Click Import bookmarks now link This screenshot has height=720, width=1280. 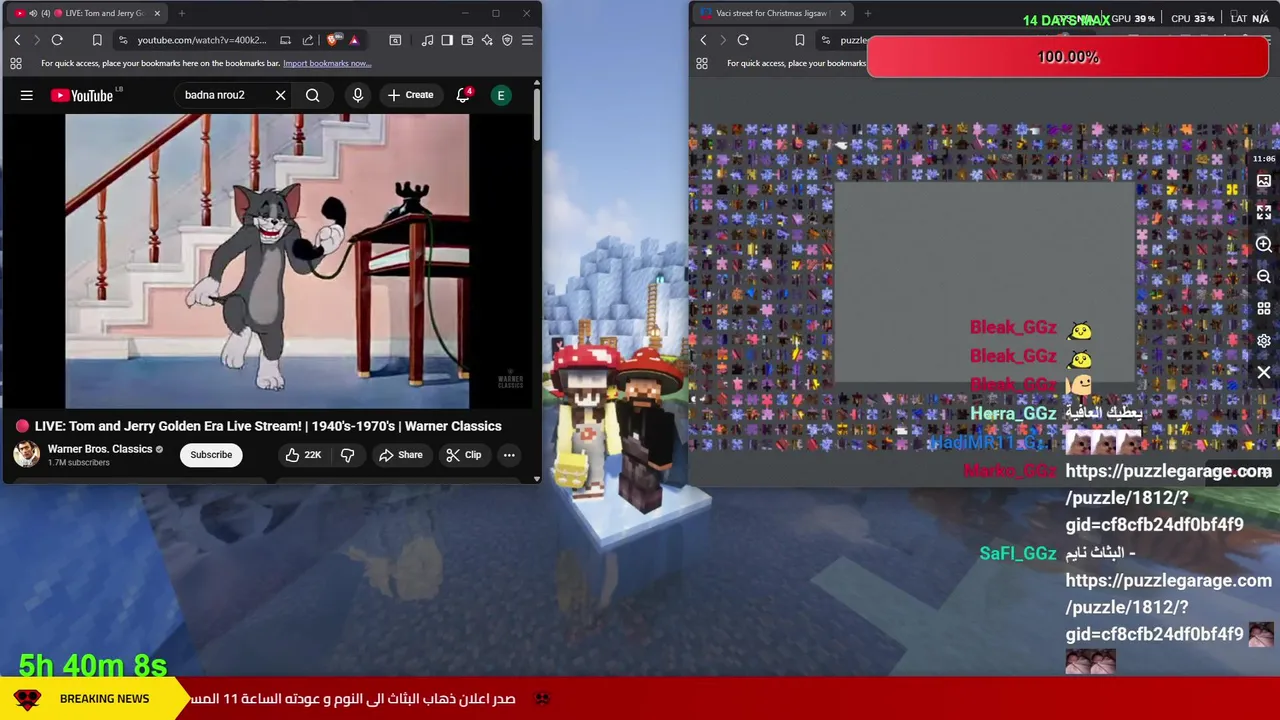click(327, 63)
